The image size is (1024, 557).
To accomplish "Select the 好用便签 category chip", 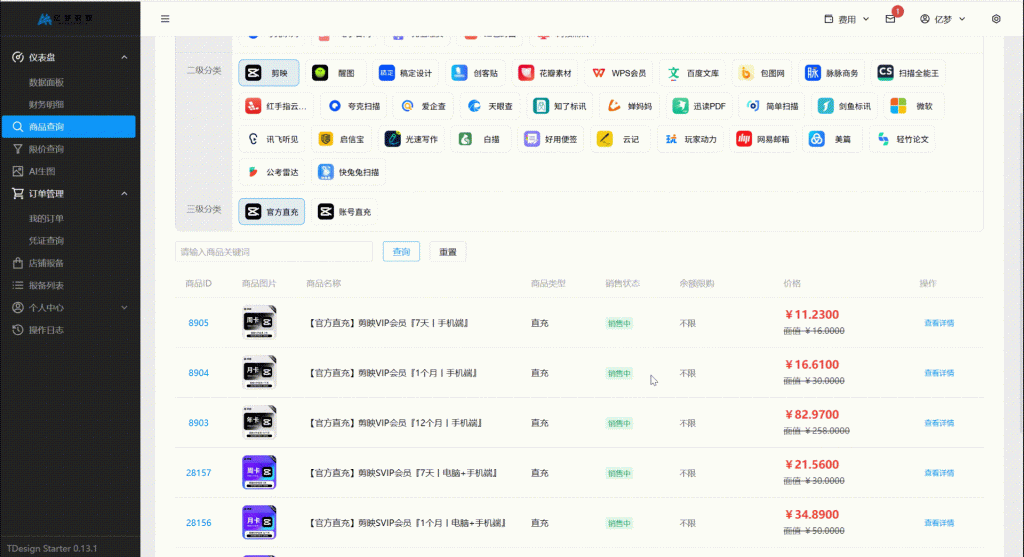I will (551, 139).
